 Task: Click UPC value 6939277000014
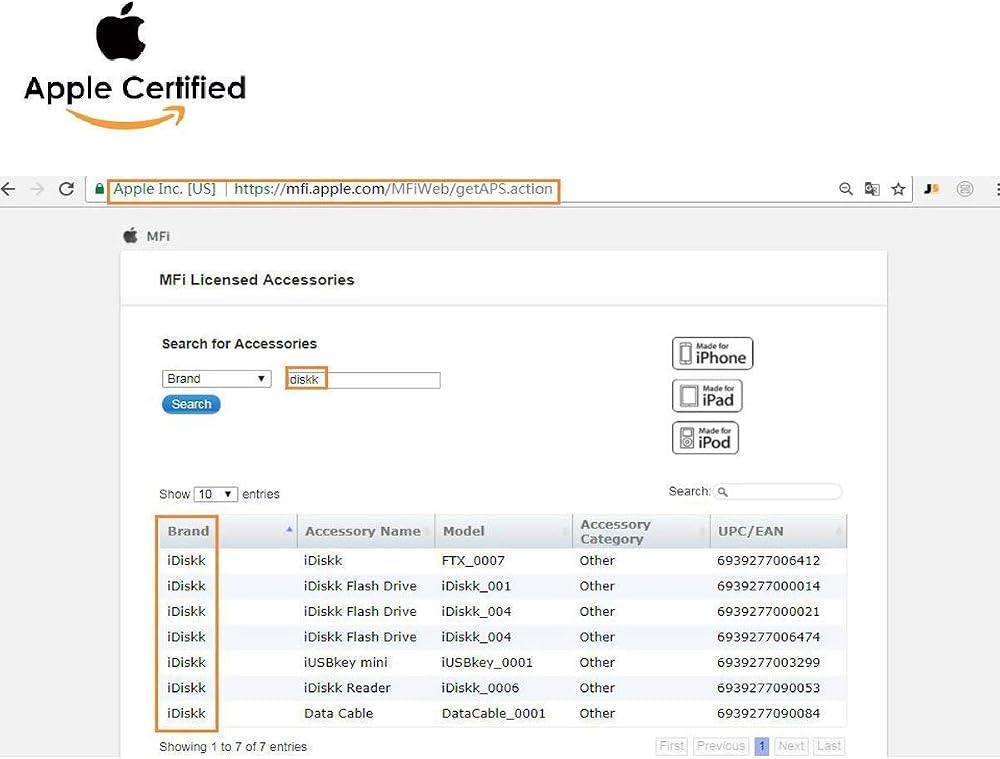coord(768,586)
